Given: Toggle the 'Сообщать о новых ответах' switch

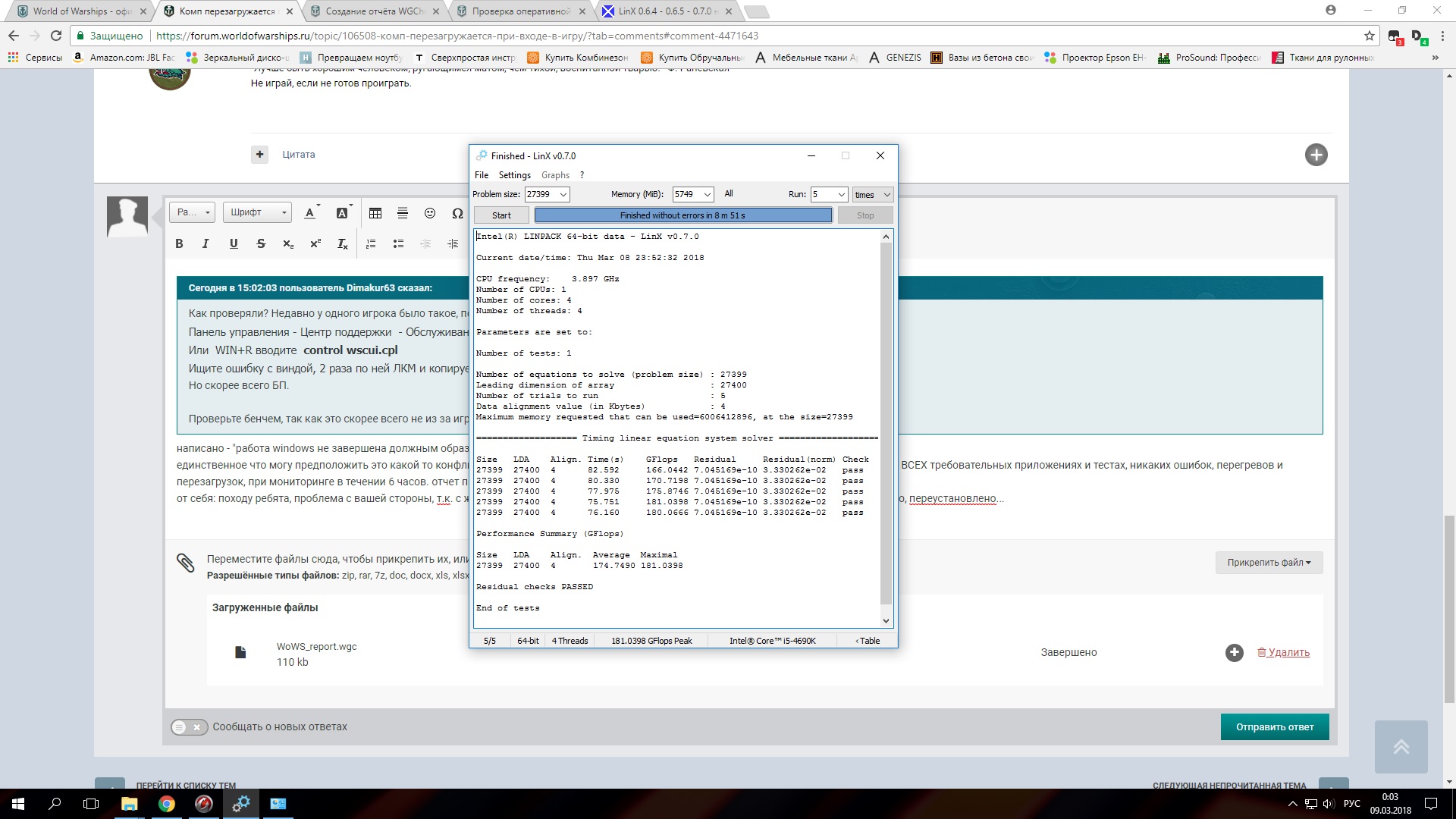Looking at the screenshot, I should 189,726.
